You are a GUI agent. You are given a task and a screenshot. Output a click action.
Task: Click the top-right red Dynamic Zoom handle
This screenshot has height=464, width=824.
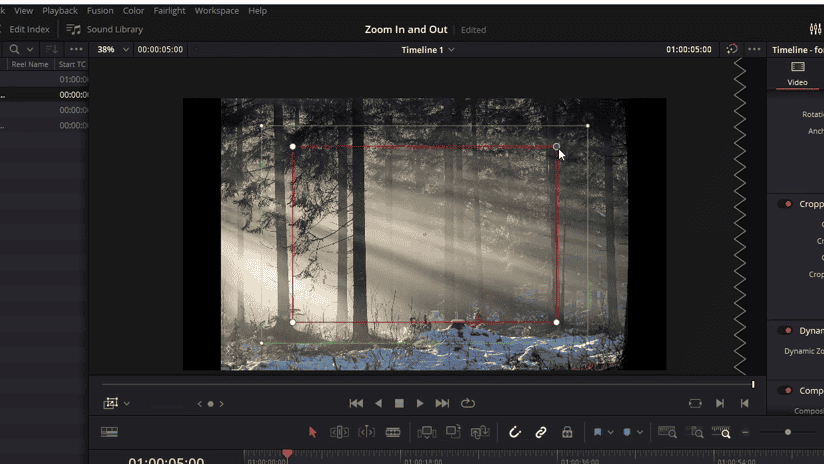(x=557, y=147)
